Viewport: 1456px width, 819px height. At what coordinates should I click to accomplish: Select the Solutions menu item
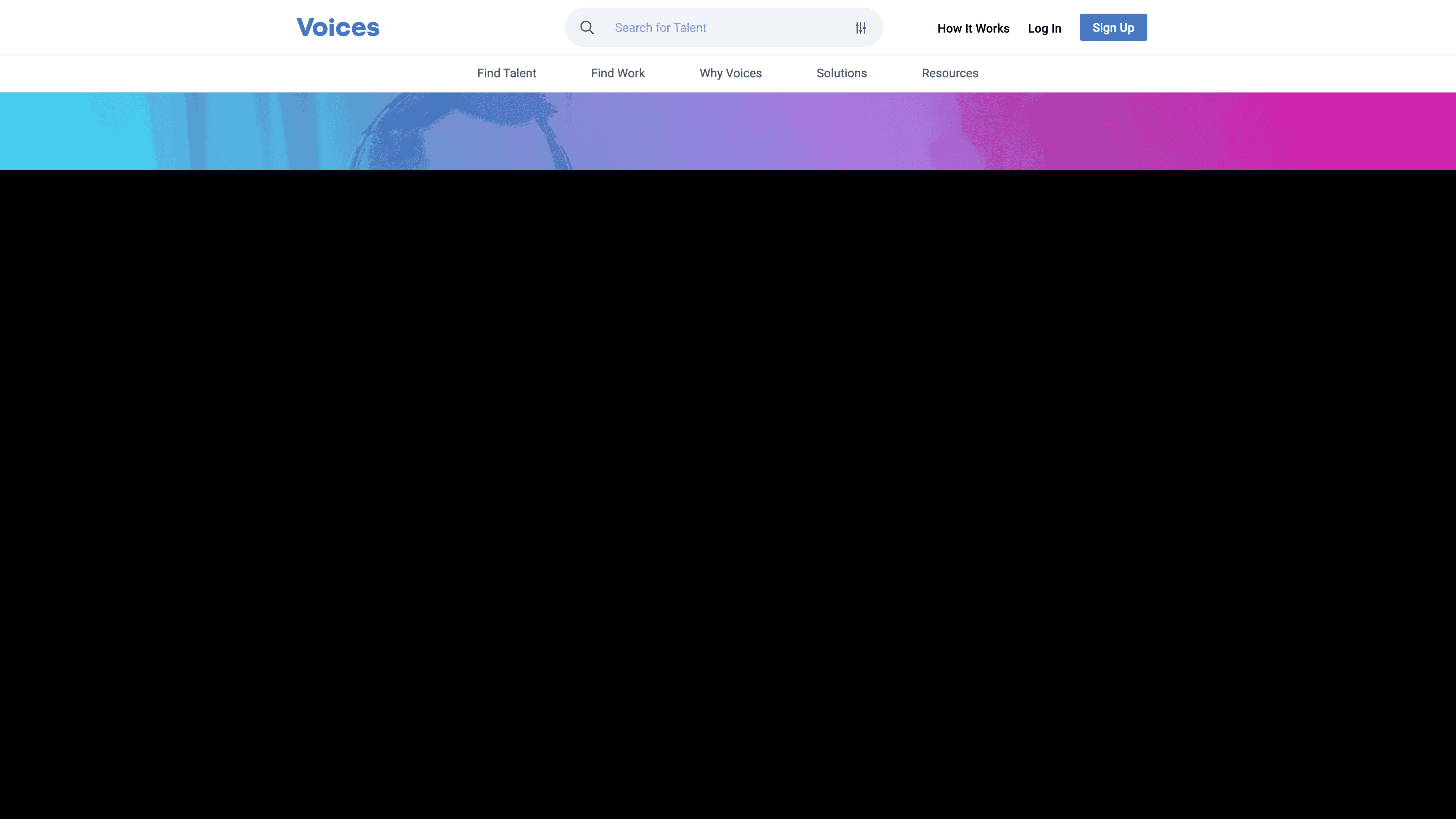tap(841, 73)
